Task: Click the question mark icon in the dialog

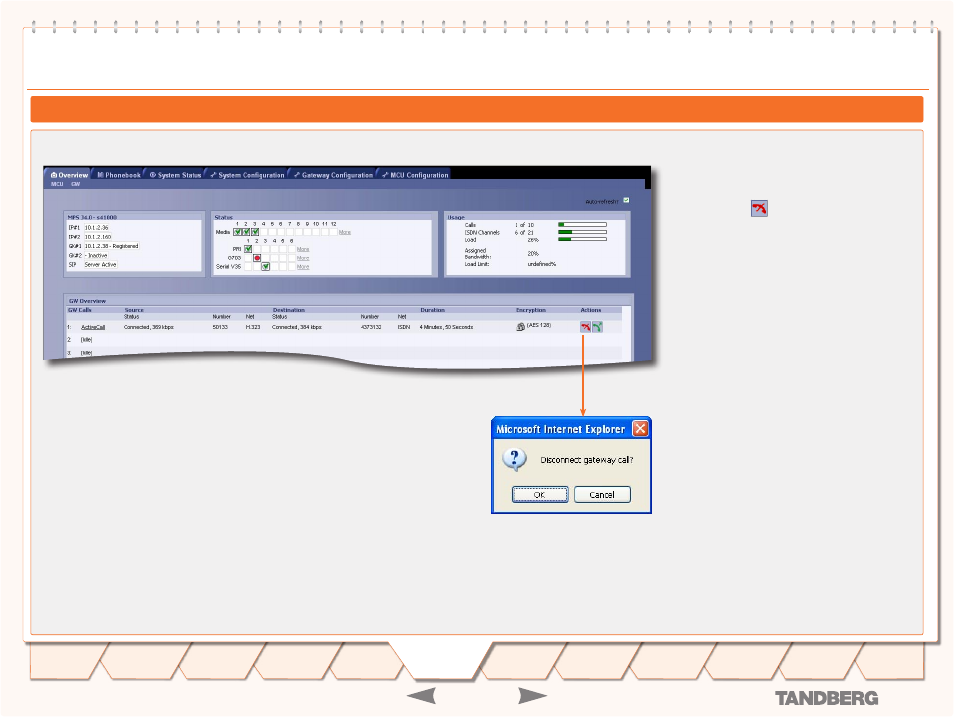Action: coord(515,460)
